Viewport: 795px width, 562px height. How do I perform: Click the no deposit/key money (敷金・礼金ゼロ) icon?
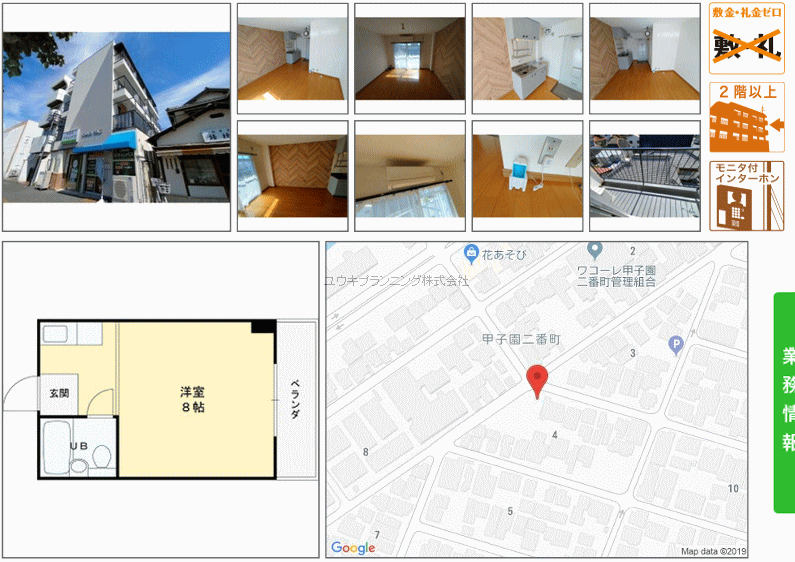[746, 39]
